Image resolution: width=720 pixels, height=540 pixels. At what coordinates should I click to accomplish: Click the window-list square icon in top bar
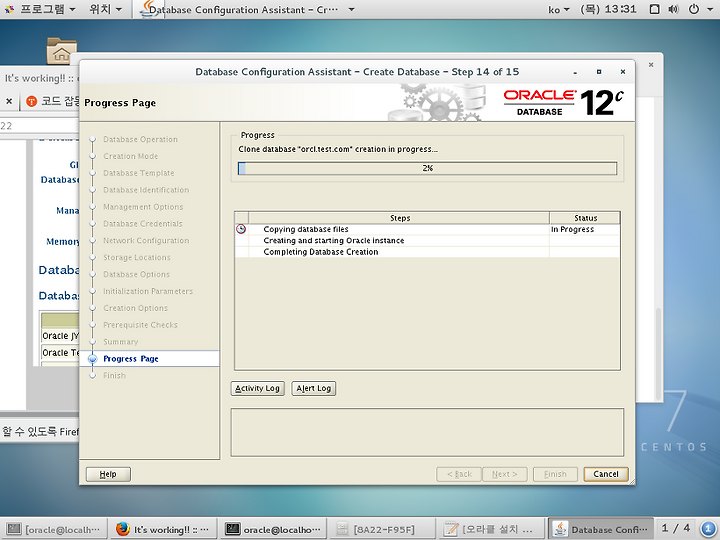point(655,9)
